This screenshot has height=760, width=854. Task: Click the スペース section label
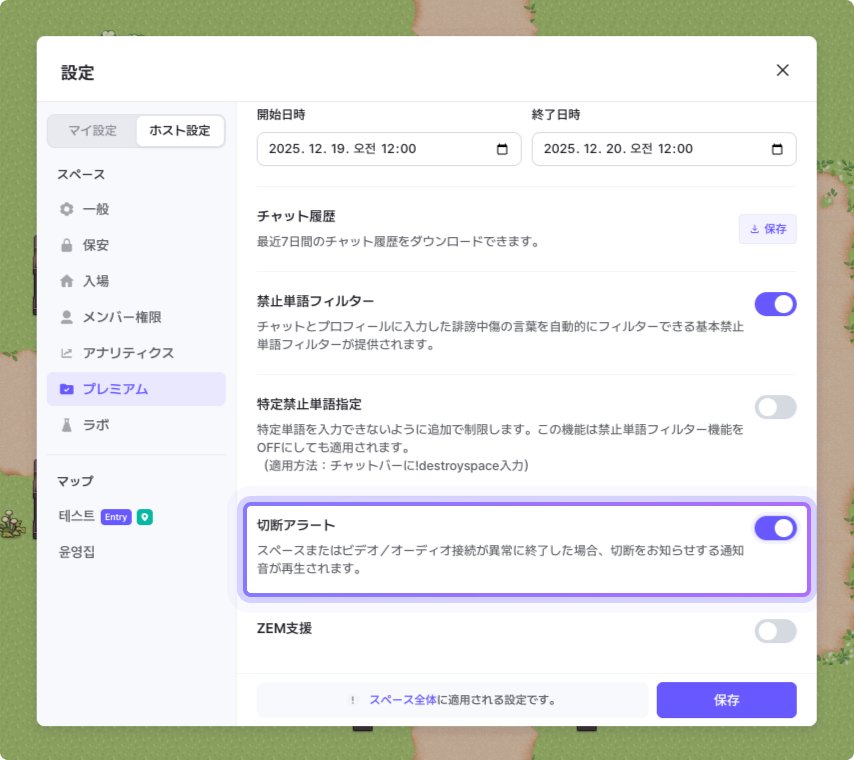pos(81,174)
